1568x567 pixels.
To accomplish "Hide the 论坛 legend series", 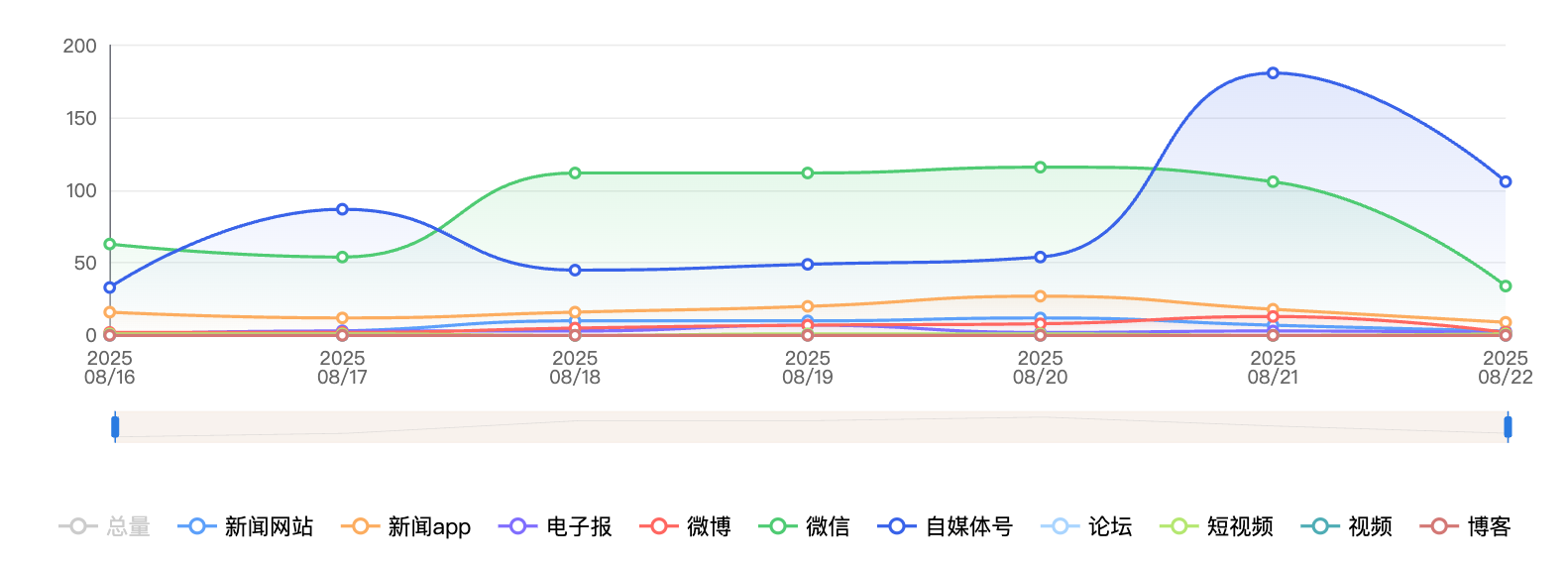I will pyautogui.click(x=1087, y=526).
